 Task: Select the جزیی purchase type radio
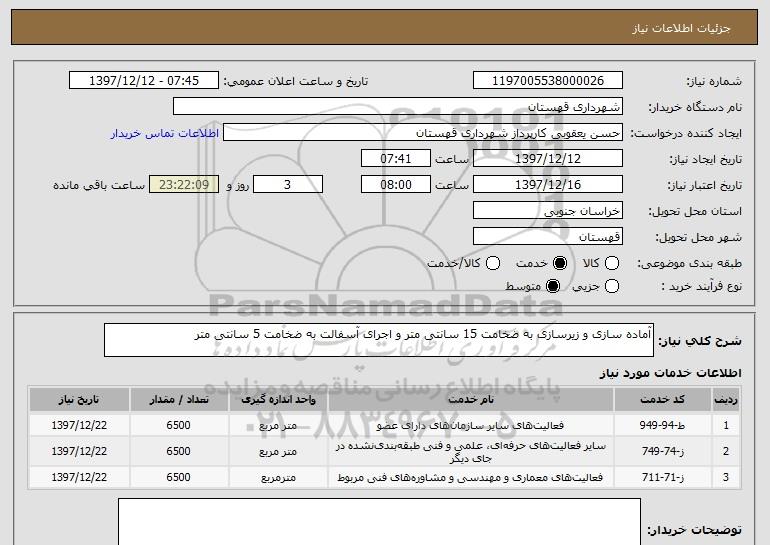(611, 286)
